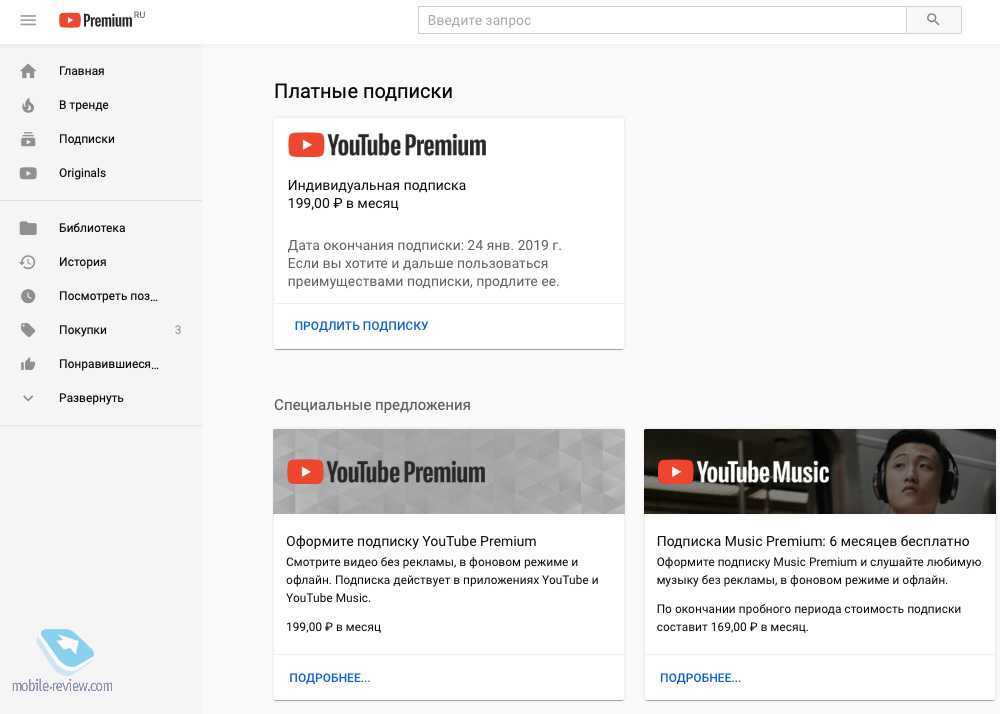The width and height of the screenshot is (1000, 714).
Task: Click the subscriptions icon beside Подписки
Action: click(x=28, y=139)
